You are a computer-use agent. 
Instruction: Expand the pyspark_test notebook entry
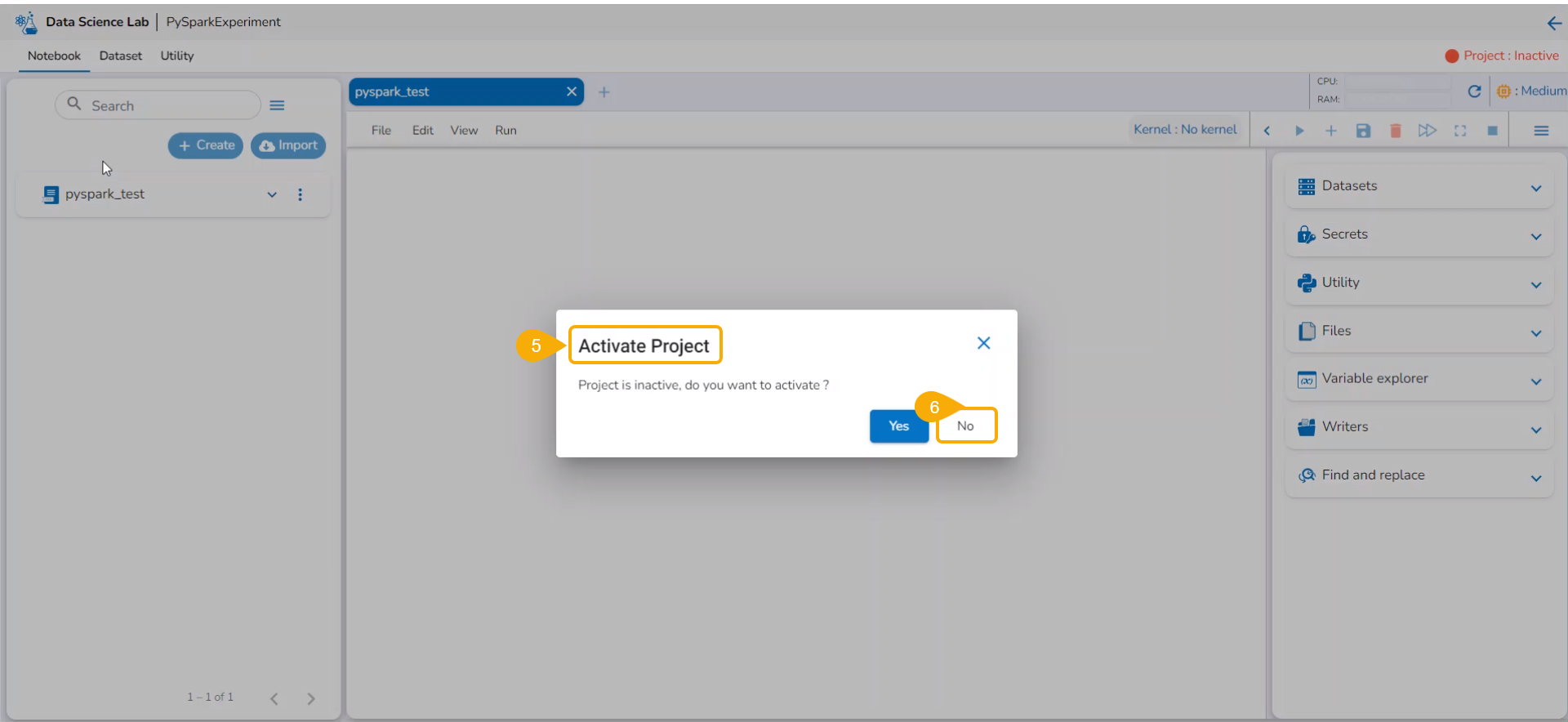(x=272, y=194)
